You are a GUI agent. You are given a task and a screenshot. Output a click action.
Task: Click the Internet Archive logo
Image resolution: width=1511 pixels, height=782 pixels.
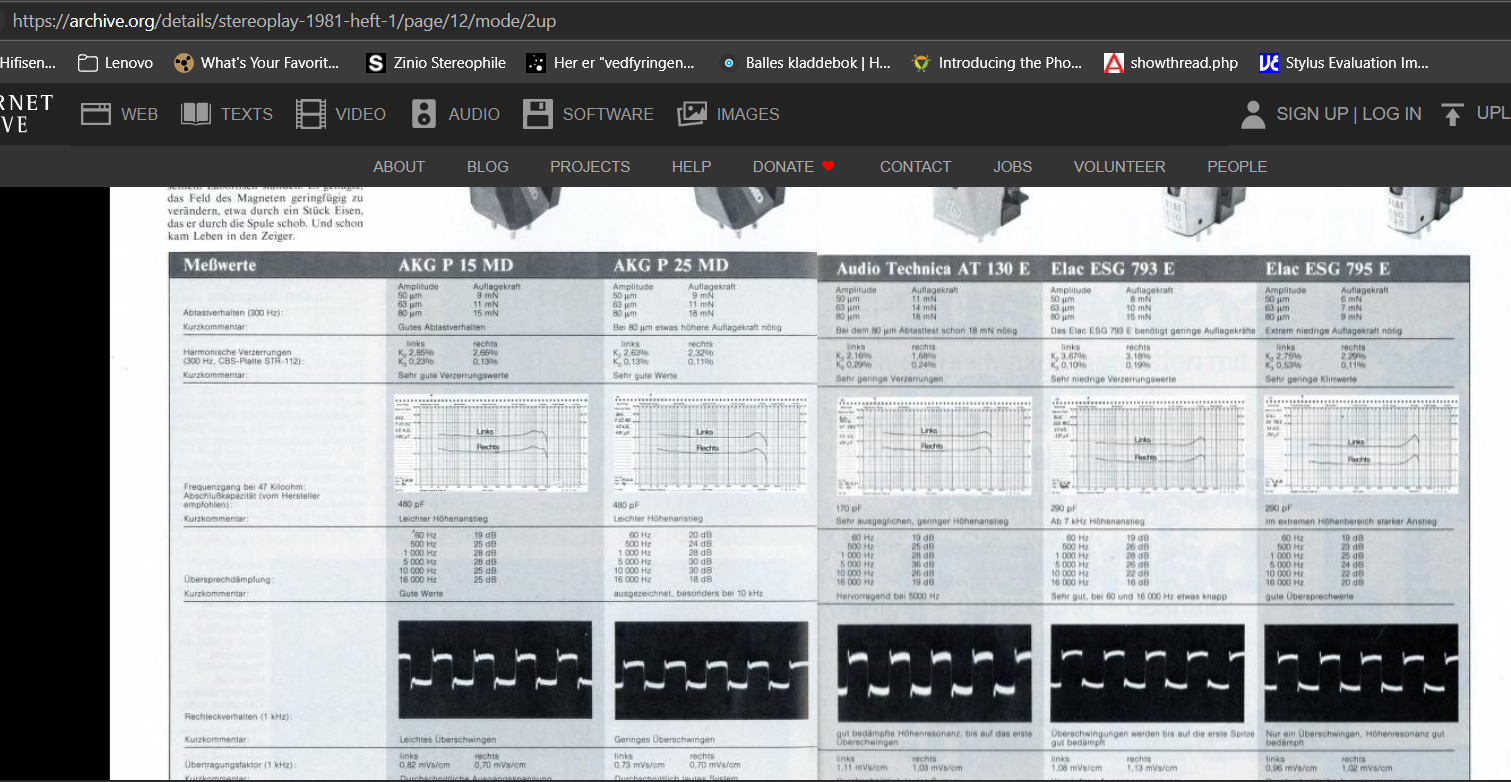pos(26,113)
